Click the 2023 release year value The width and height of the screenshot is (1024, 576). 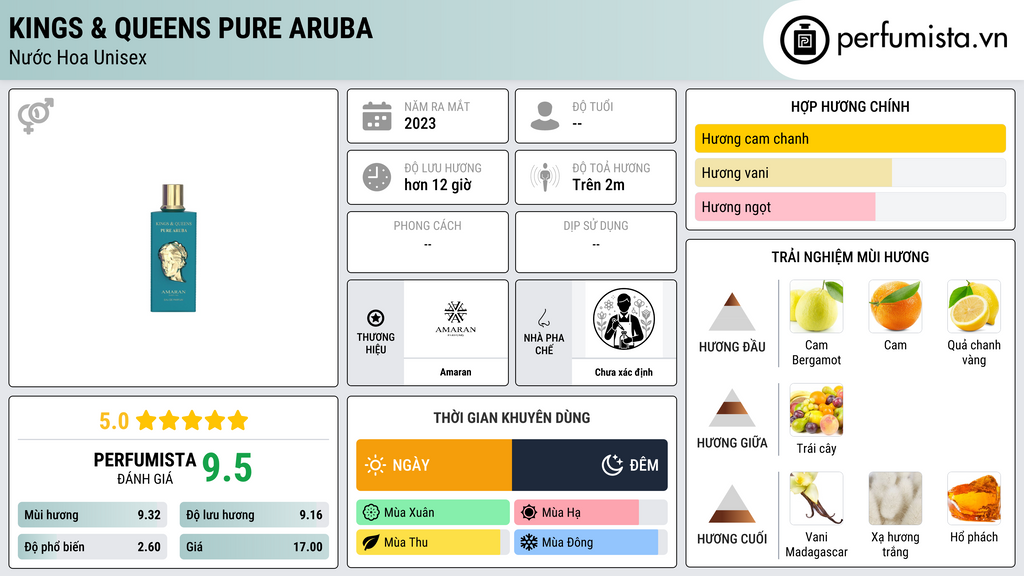(420, 123)
